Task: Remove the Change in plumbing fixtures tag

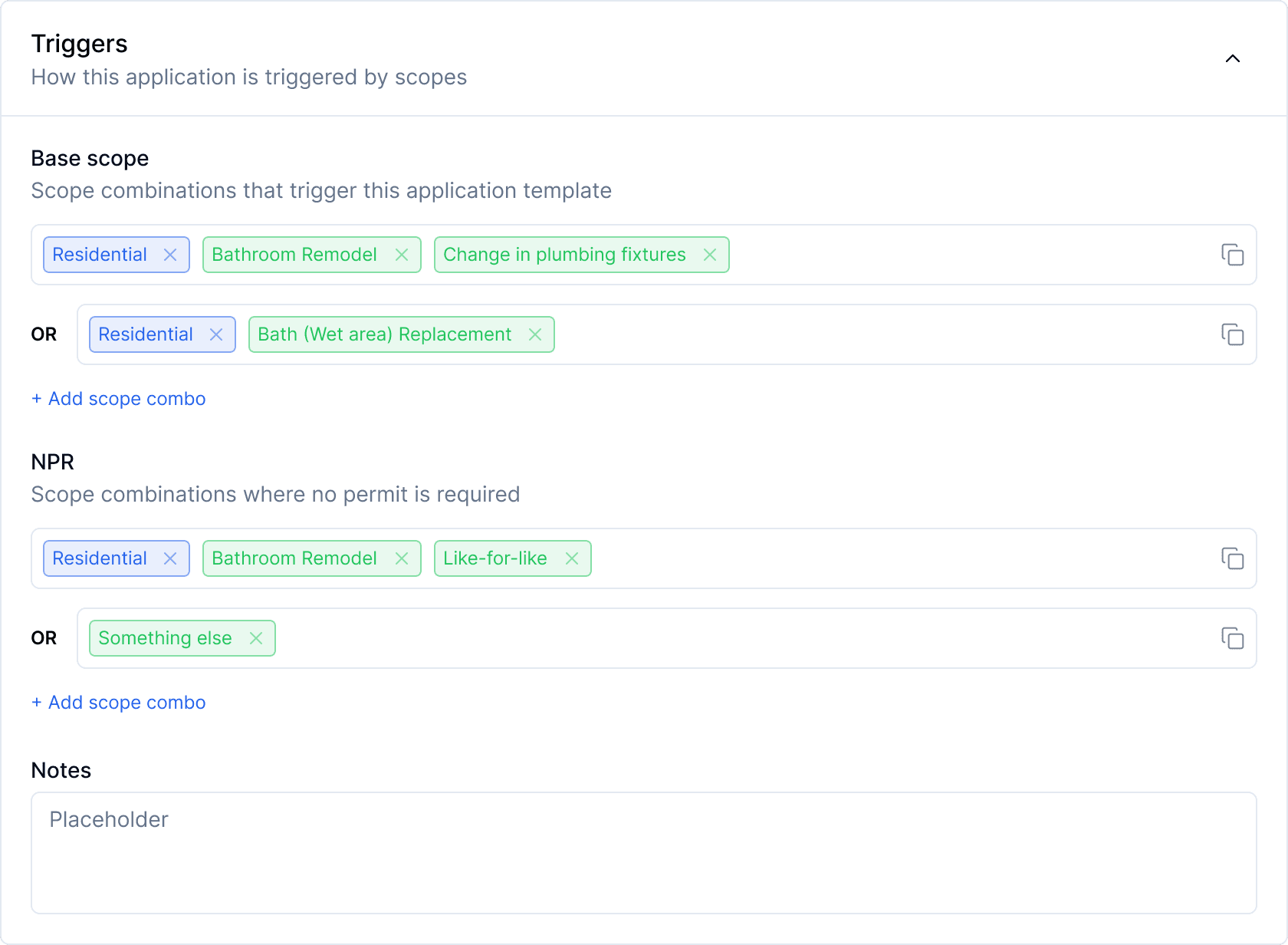Action: (x=709, y=254)
